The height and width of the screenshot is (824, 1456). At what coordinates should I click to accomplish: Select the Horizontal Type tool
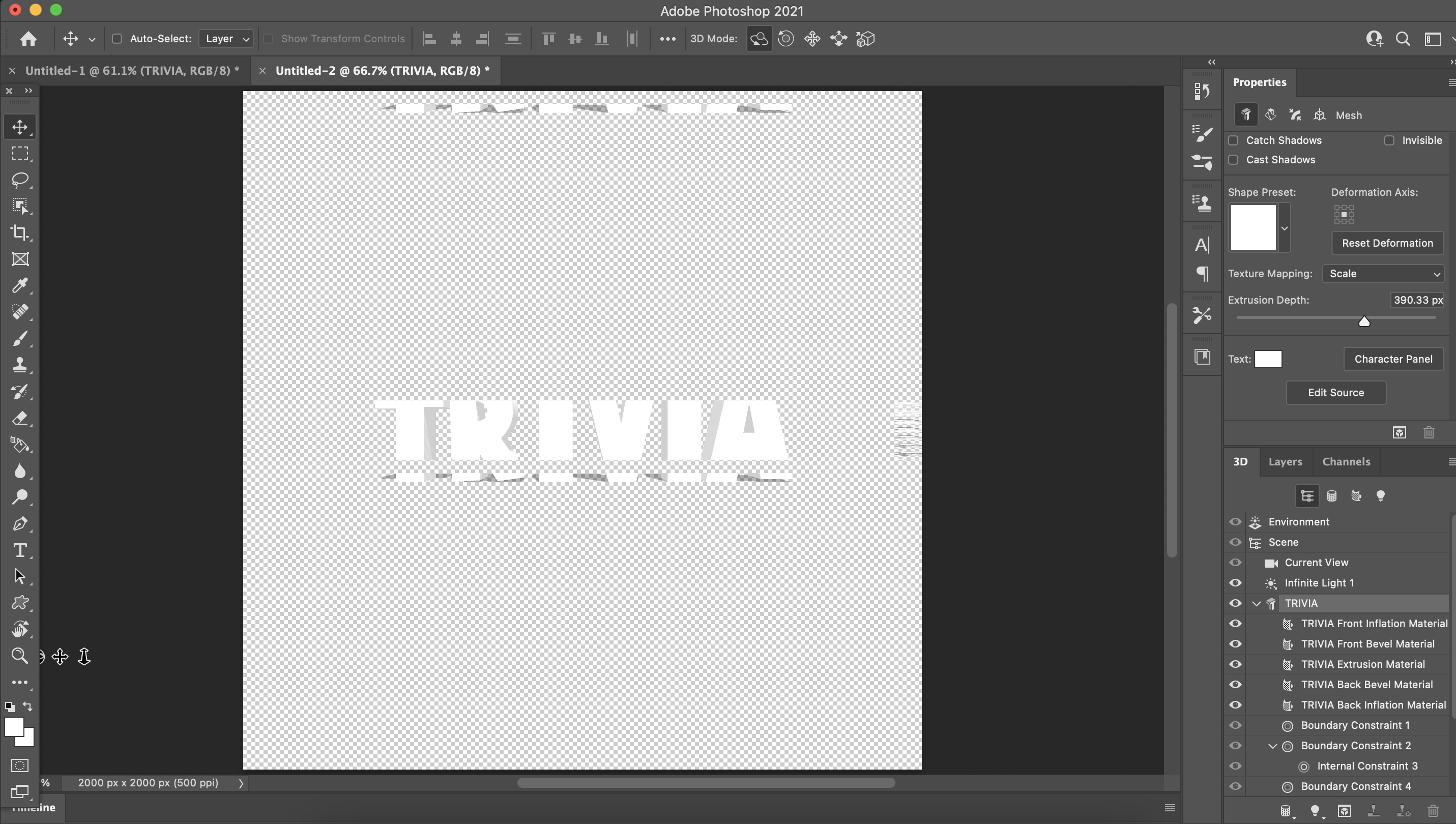coord(20,549)
